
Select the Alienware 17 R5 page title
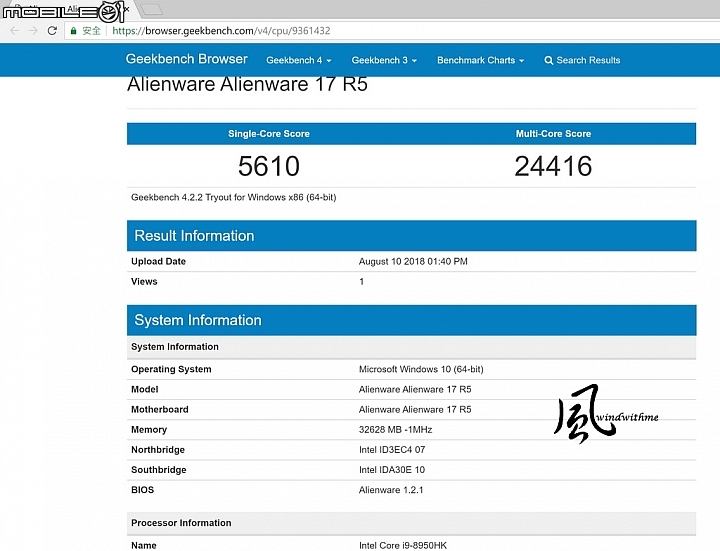click(247, 84)
